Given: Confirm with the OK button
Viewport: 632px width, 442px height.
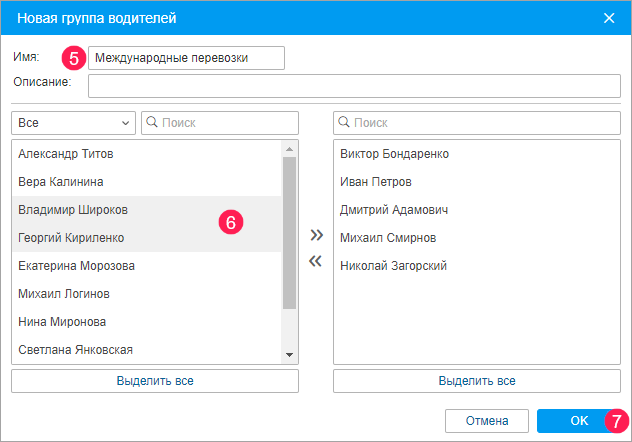Looking at the screenshot, I should tap(579, 421).
